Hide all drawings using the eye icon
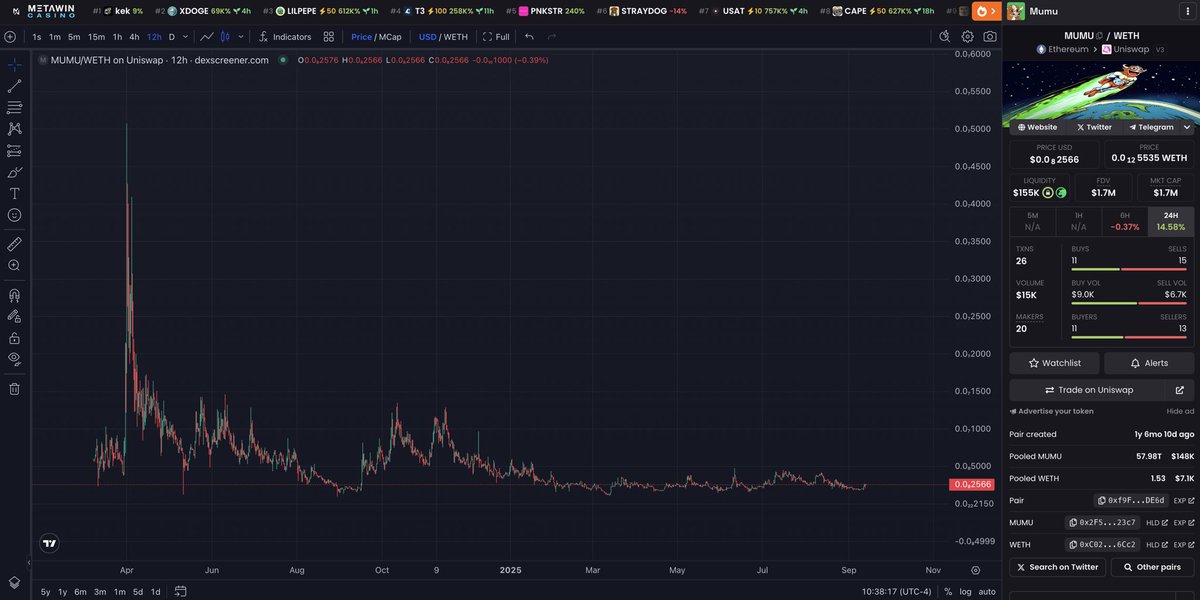Screen dimensions: 1200x600 [x=14, y=357]
